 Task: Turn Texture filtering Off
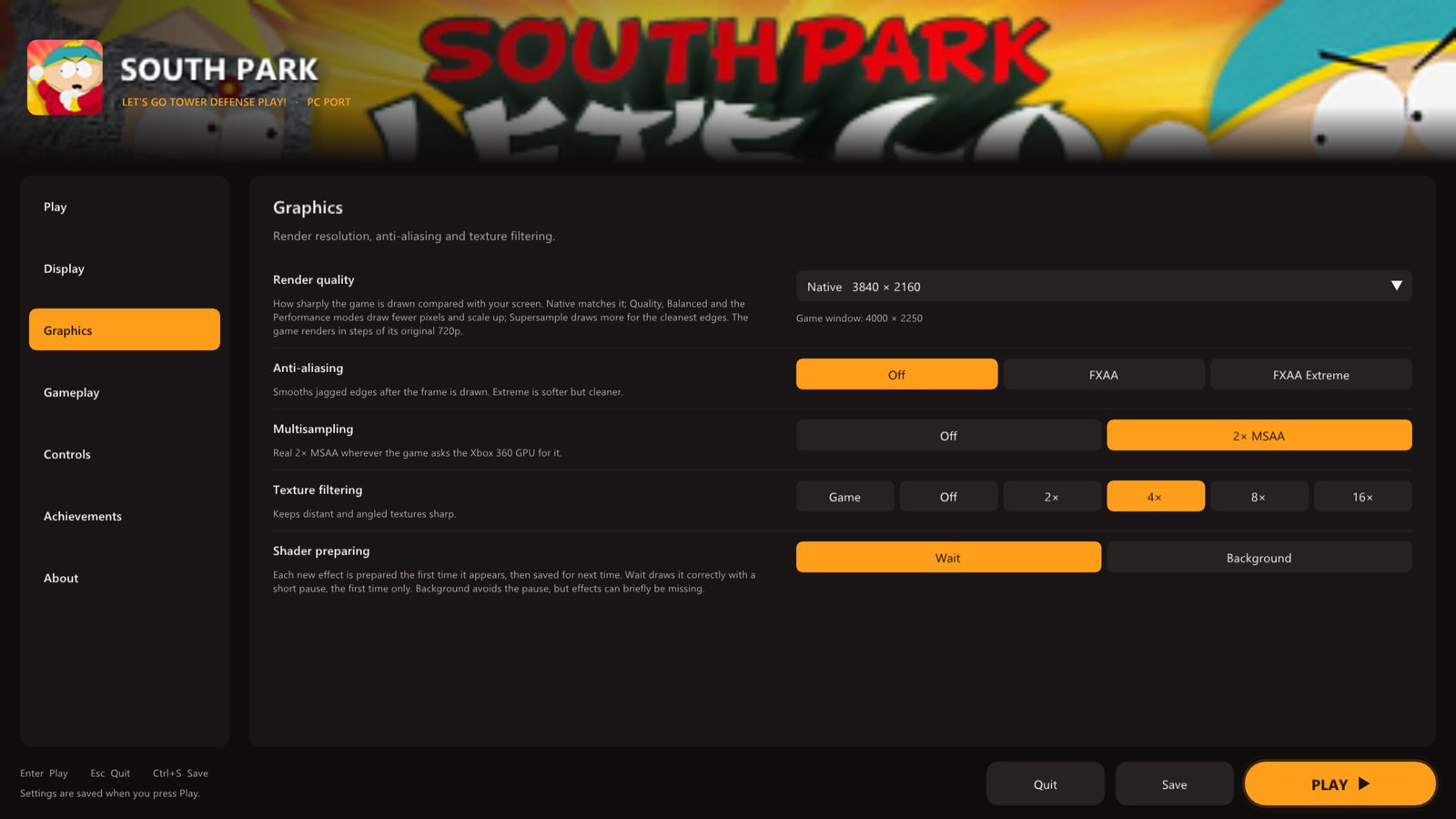pyautogui.click(x=948, y=496)
